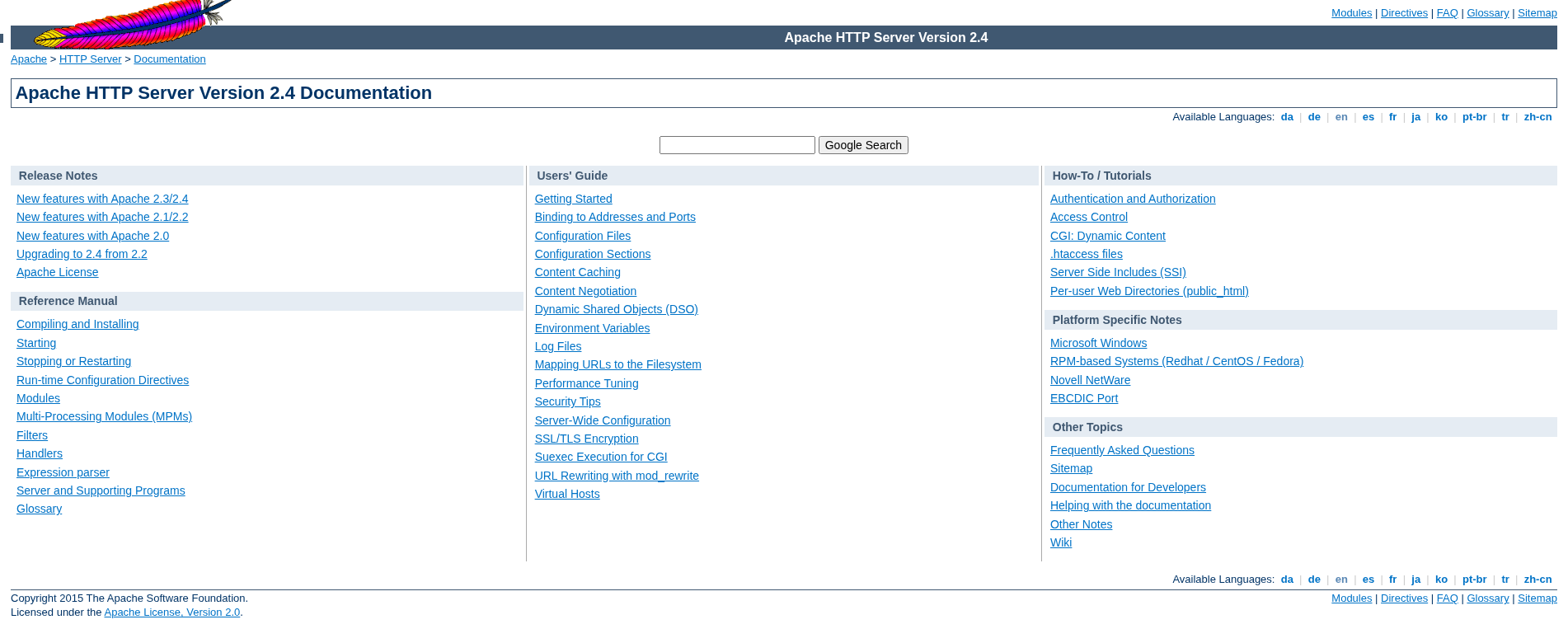Open Configuration Sections

click(593, 254)
